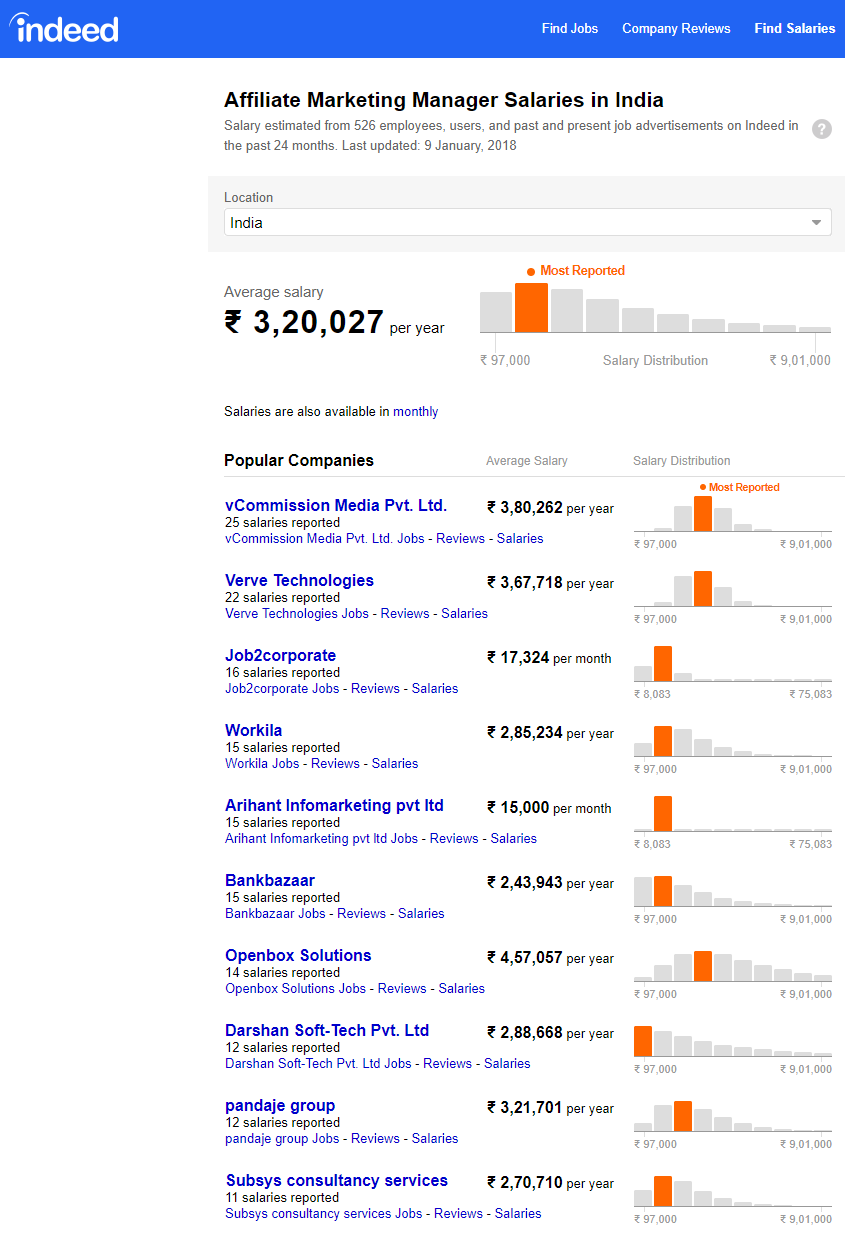Click Openbox Solutions salary distribution chart
The width and height of the screenshot is (845, 1247).
(733, 965)
